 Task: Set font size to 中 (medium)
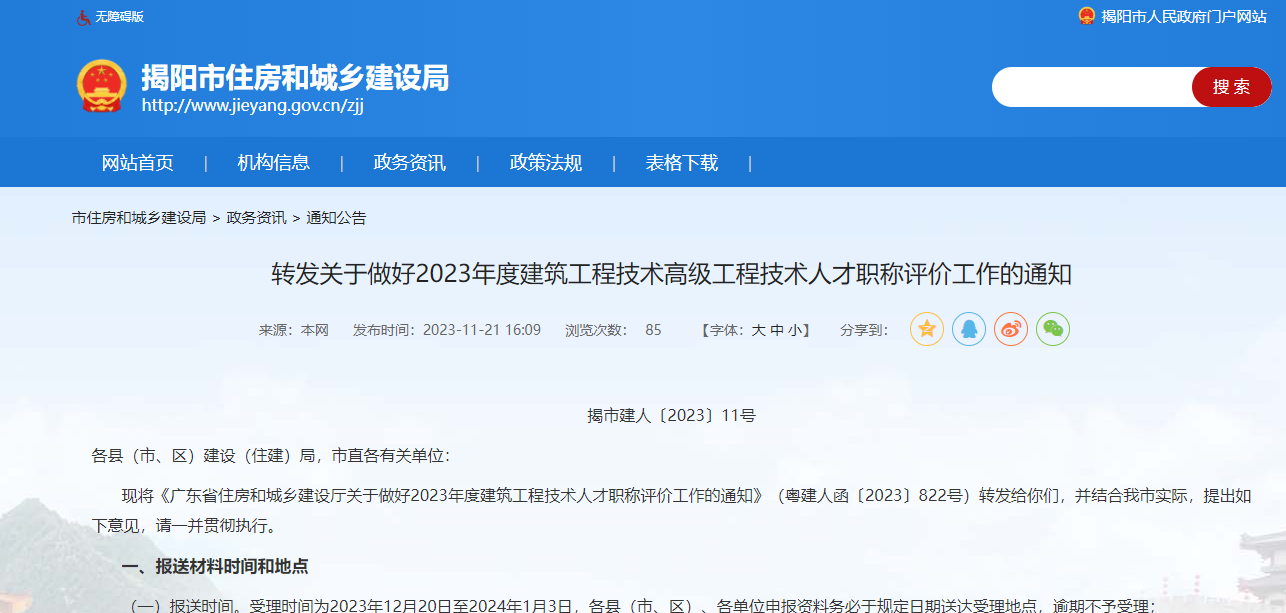776,330
